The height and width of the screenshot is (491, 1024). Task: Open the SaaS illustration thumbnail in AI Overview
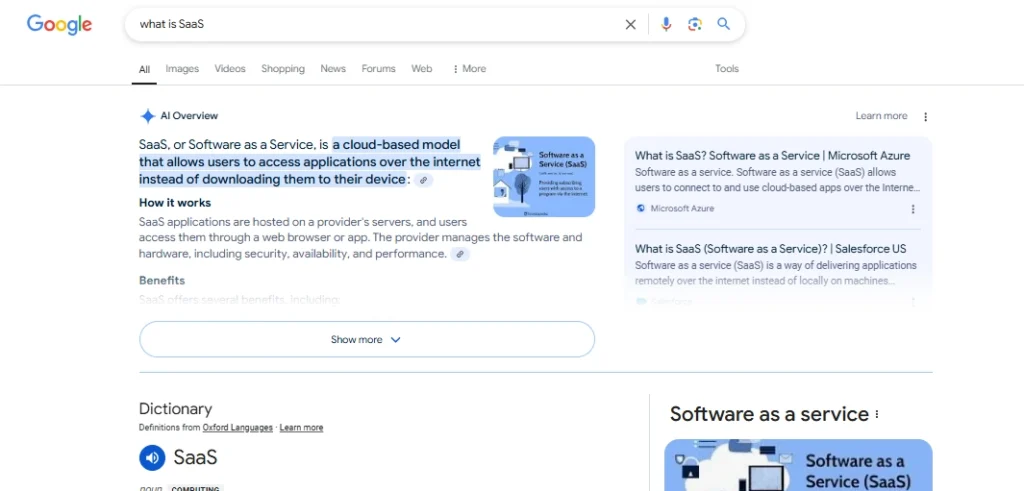tap(544, 176)
